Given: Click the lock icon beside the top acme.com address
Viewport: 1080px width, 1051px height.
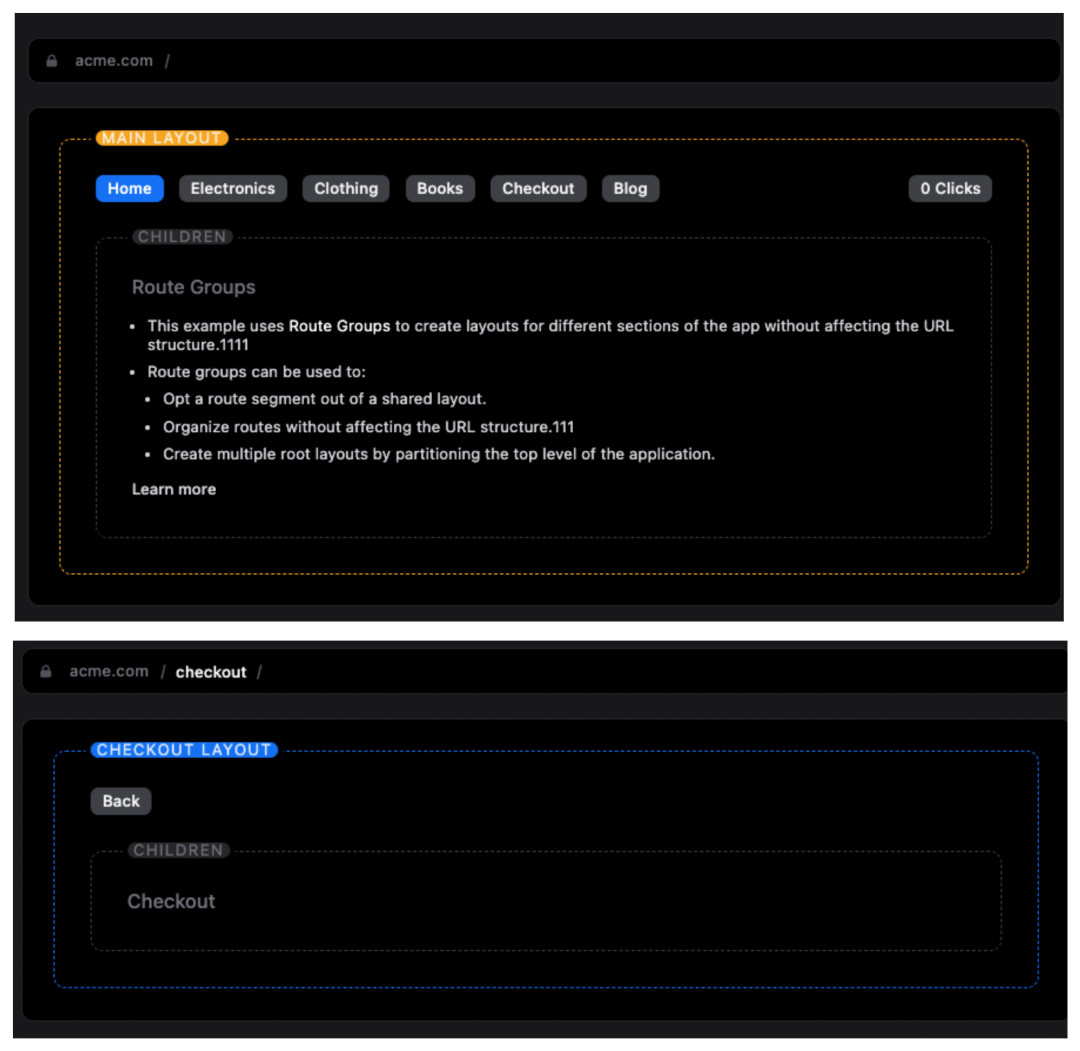Looking at the screenshot, I should click(52, 61).
